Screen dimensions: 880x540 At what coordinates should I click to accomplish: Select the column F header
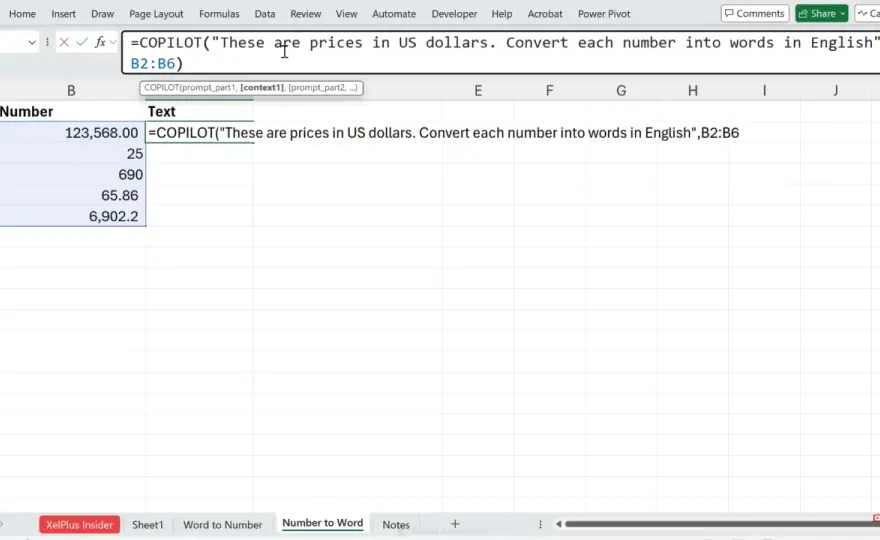pyautogui.click(x=549, y=90)
